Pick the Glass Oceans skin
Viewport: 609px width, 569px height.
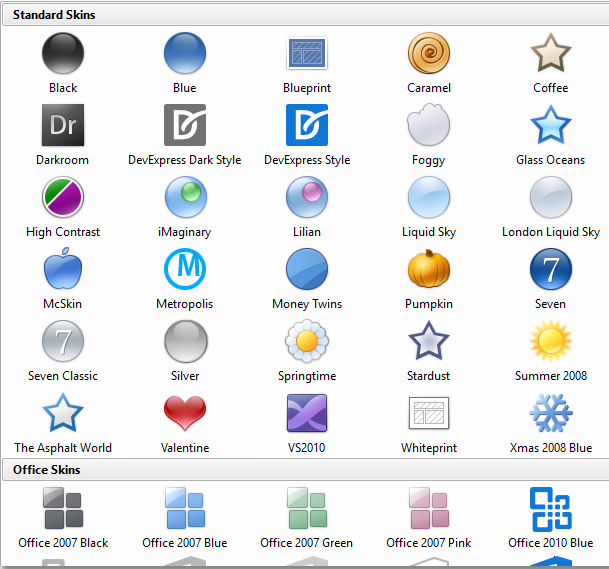551,125
